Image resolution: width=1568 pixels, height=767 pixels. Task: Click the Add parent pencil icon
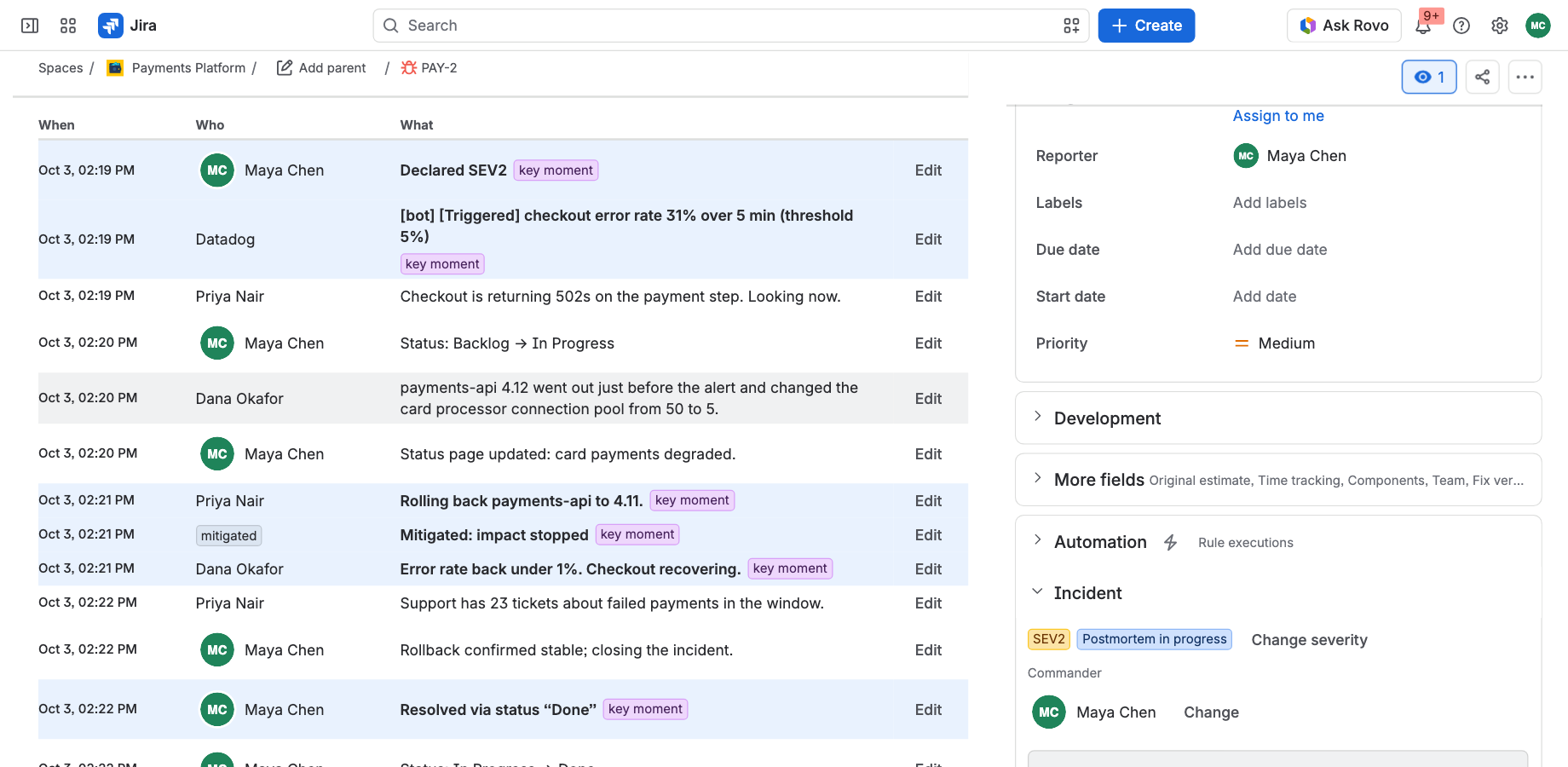coord(285,67)
